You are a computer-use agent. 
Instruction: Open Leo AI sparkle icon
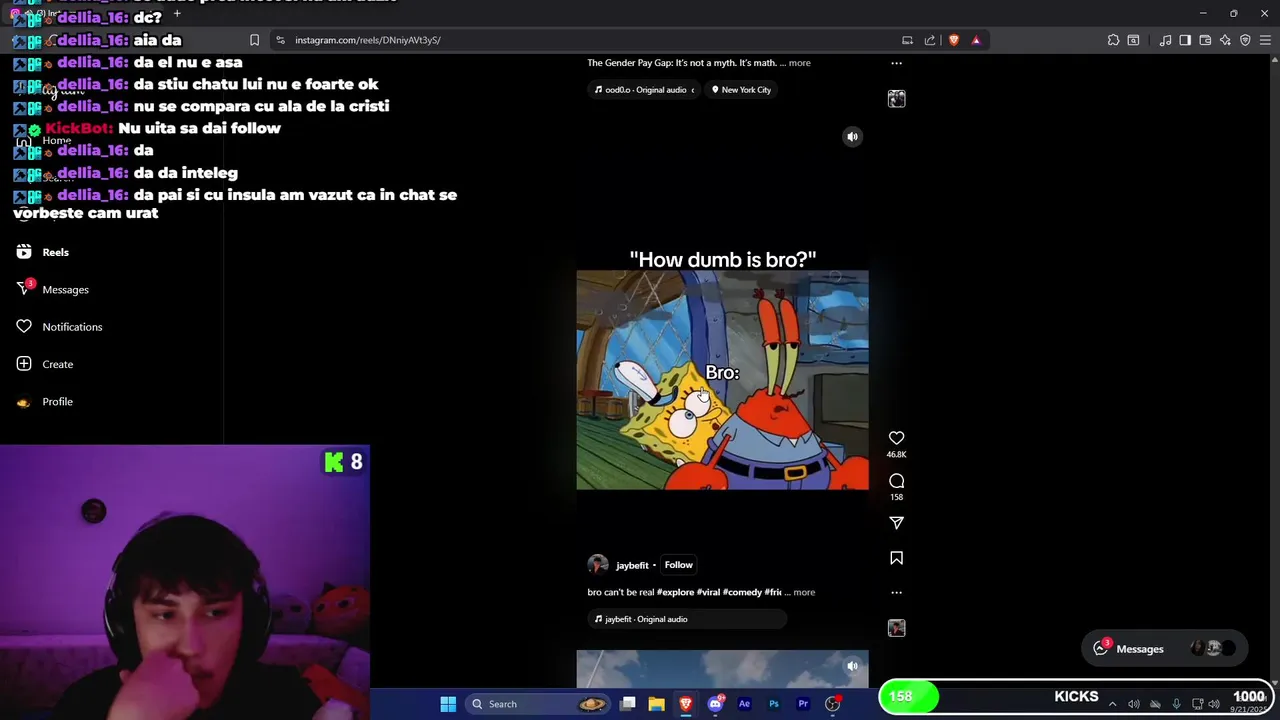1225,40
